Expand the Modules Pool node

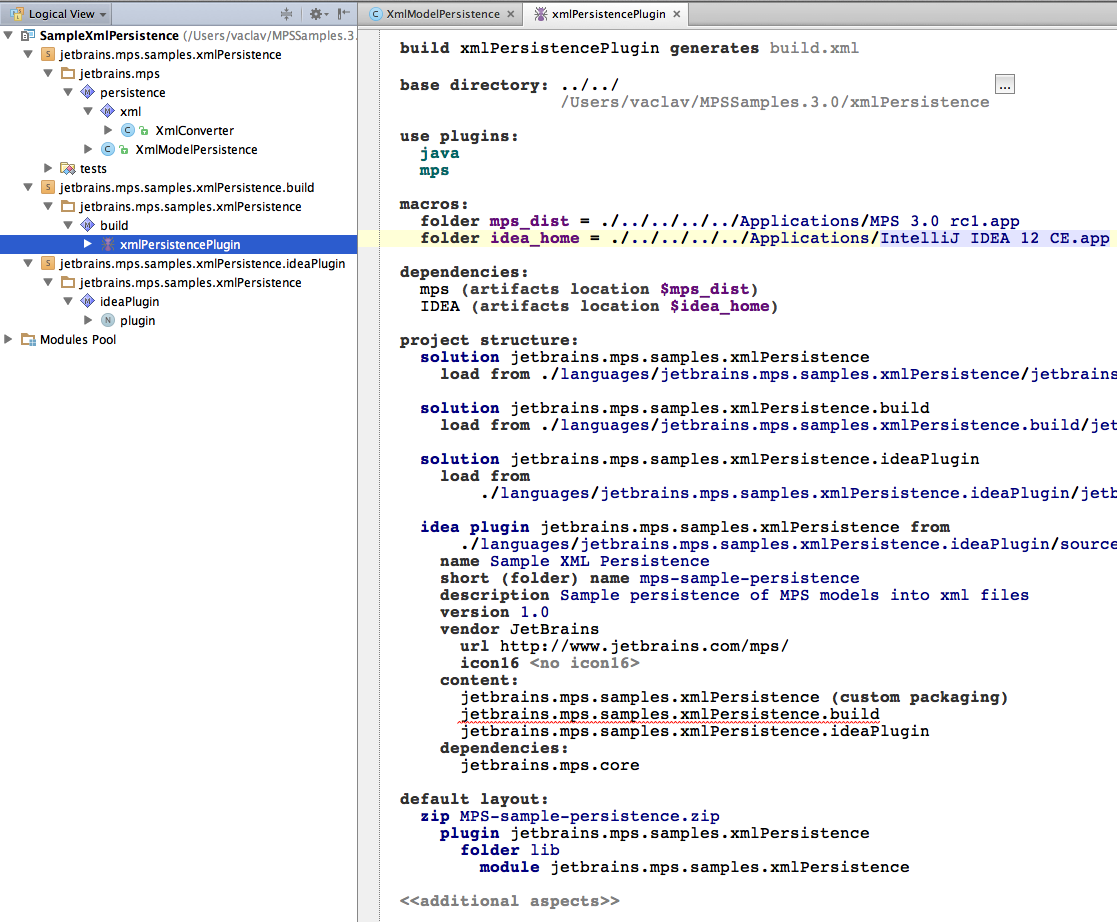tap(8, 339)
